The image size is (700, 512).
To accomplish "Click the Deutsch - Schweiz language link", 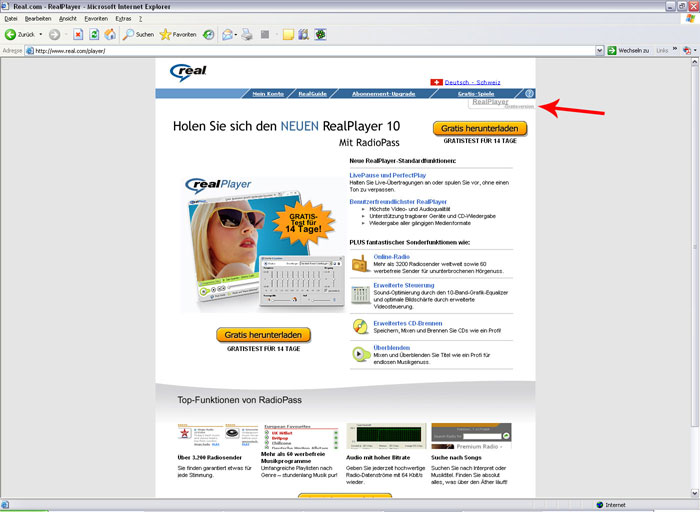I will click(x=472, y=82).
